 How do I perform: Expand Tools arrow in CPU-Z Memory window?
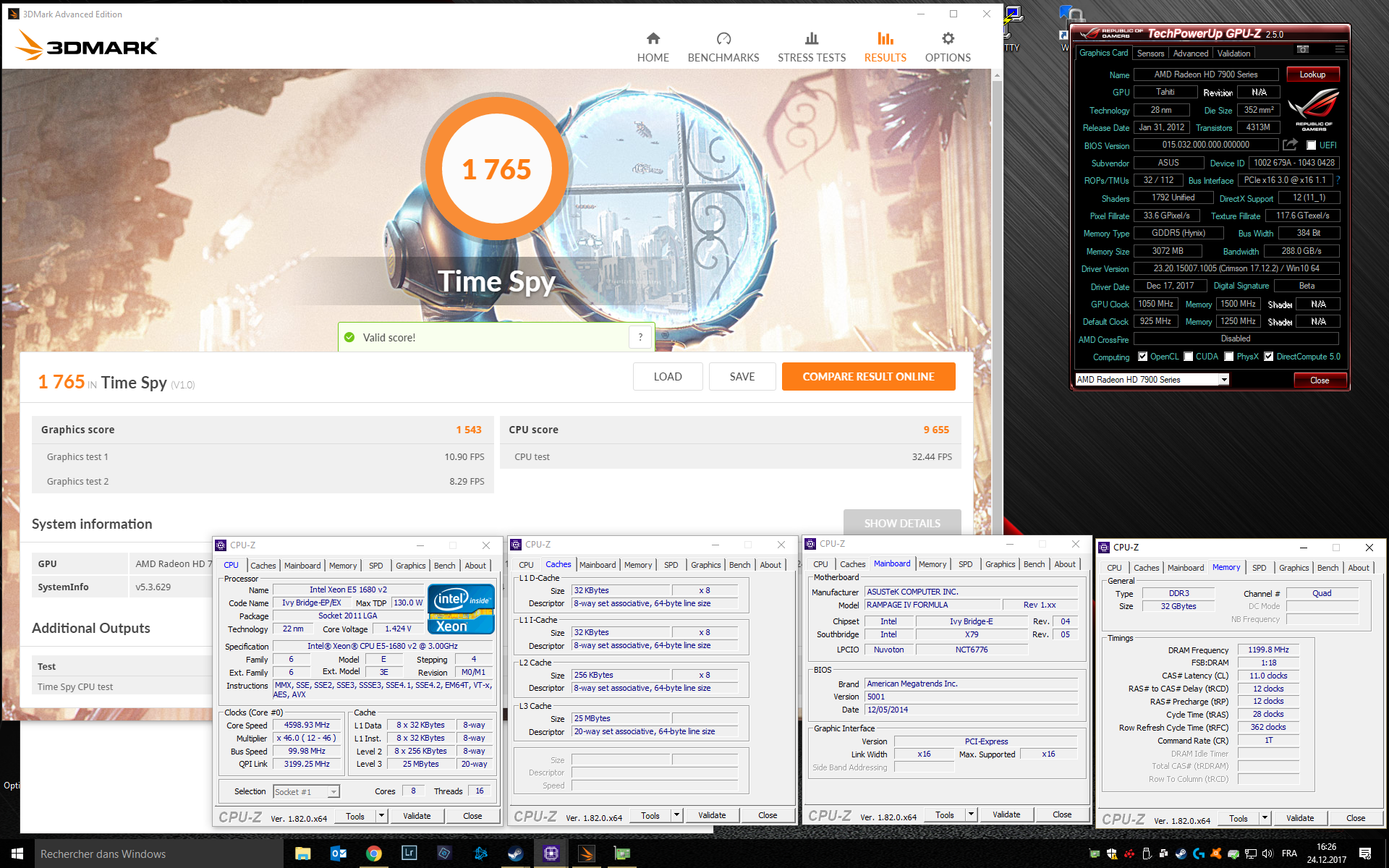1265,818
